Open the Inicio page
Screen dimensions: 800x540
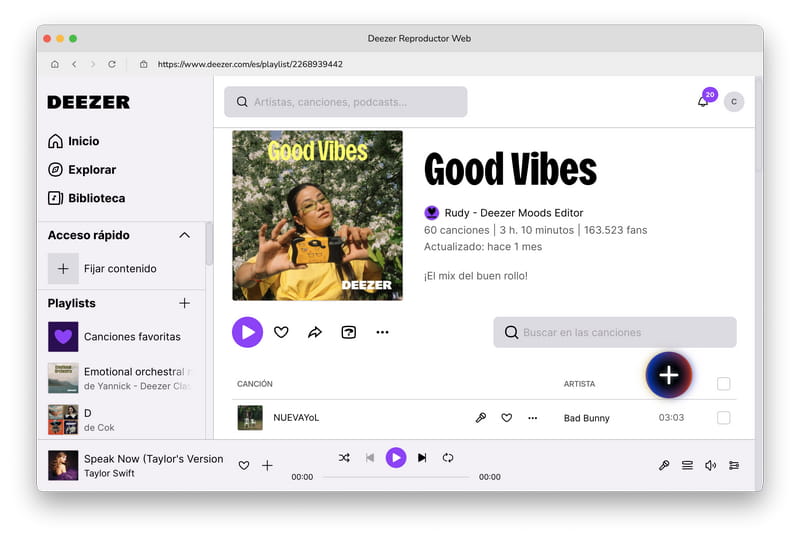(x=73, y=141)
